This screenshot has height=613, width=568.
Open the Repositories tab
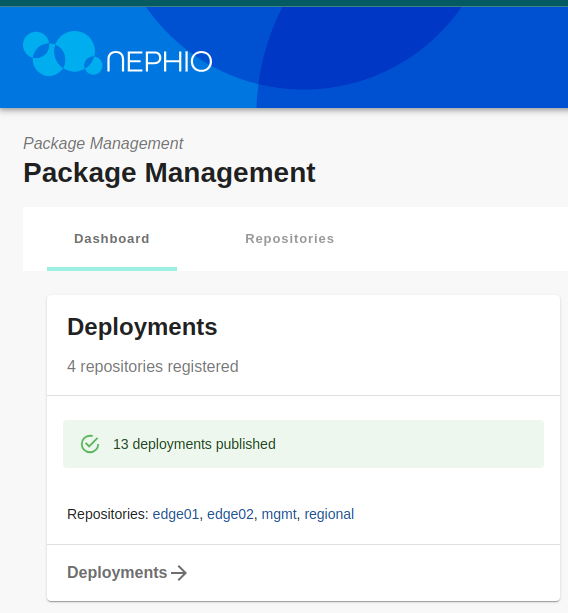click(x=290, y=239)
